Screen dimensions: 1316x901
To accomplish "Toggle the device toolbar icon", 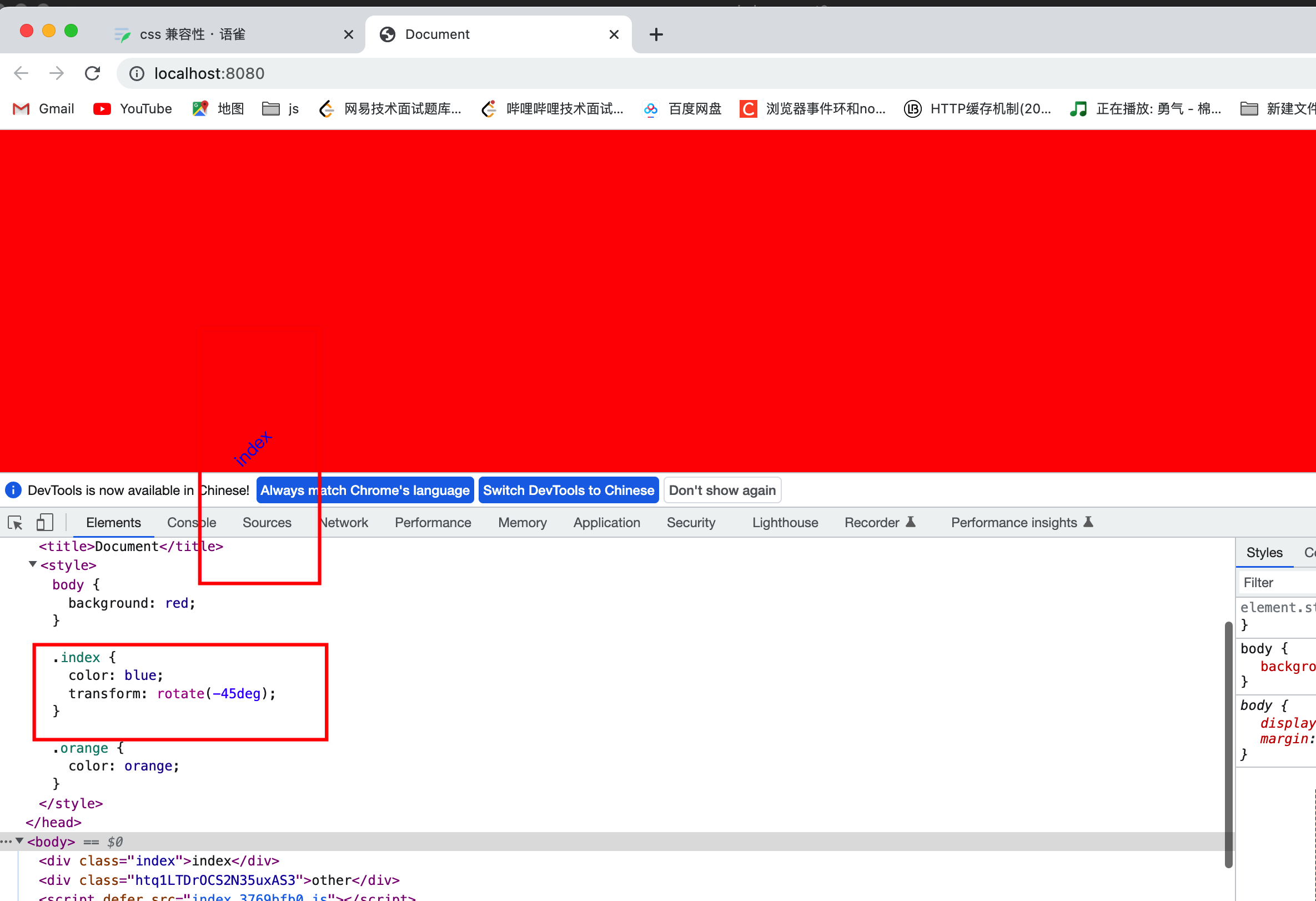I will 45,523.
